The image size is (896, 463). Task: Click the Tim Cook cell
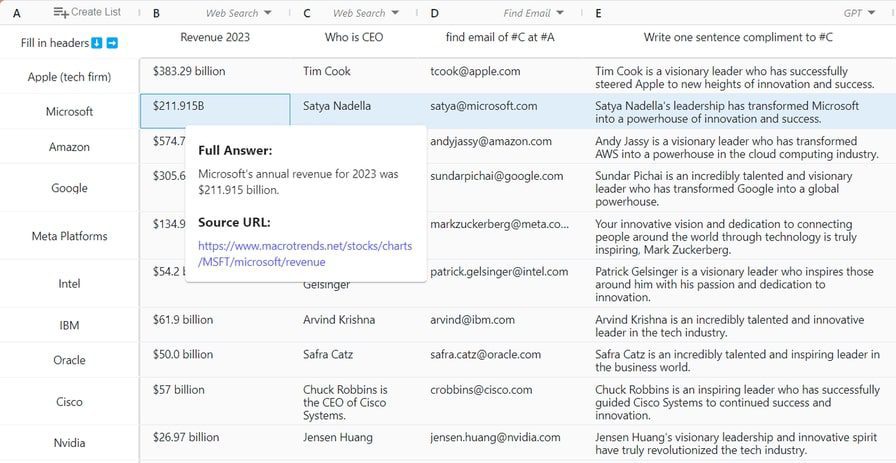354,76
